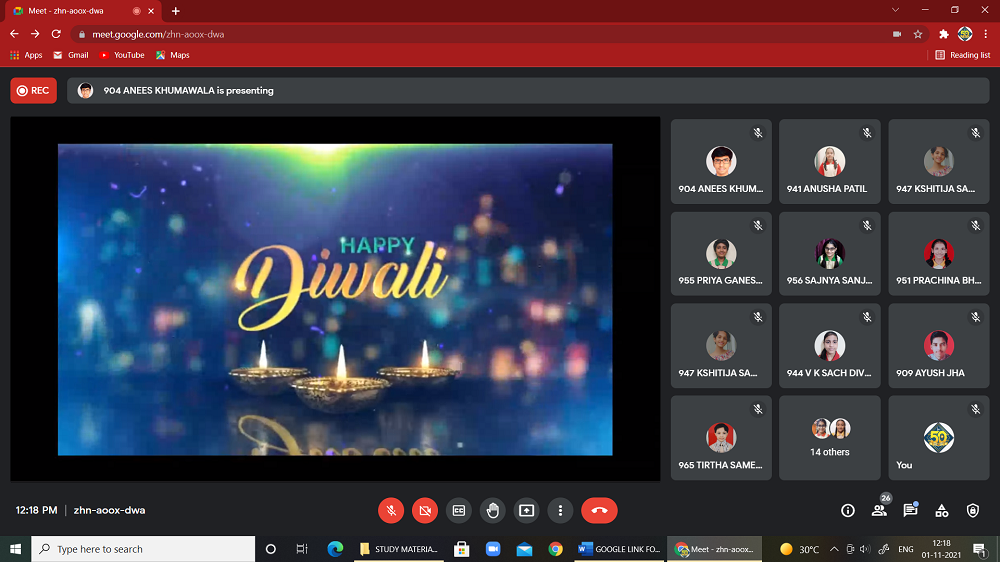Click the Happy Diwali presentation area

pyautogui.click(x=335, y=298)
